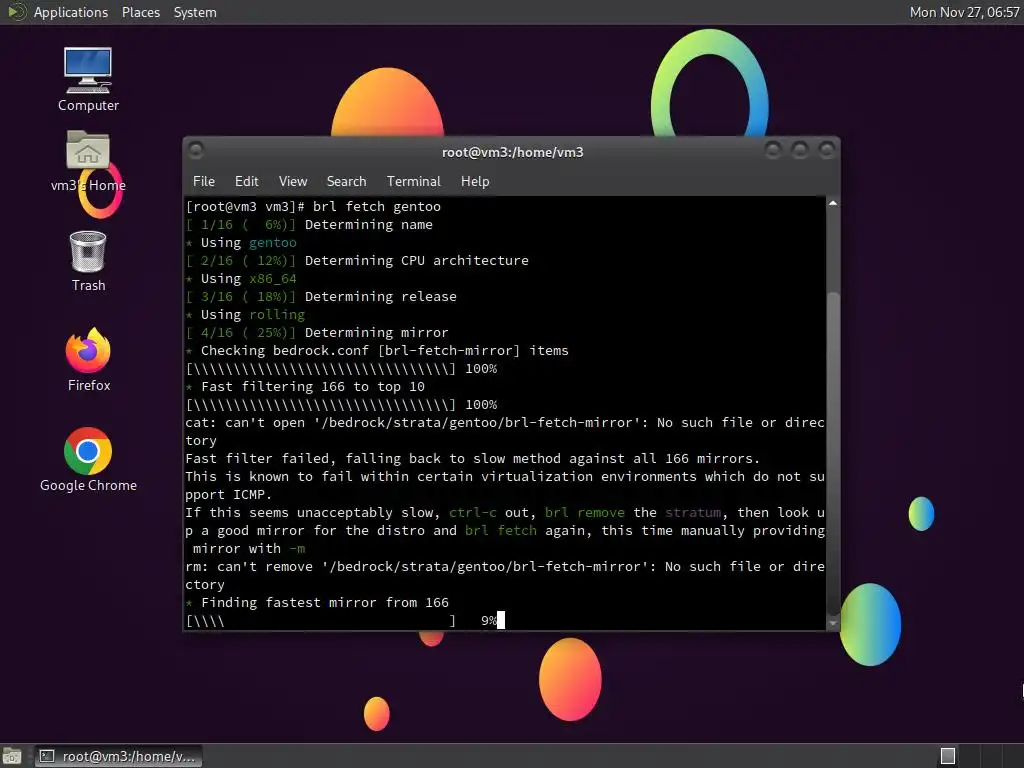1024x768 pixels.
Task: Click the 'Determining mirror' line
Action: [377, 332]
